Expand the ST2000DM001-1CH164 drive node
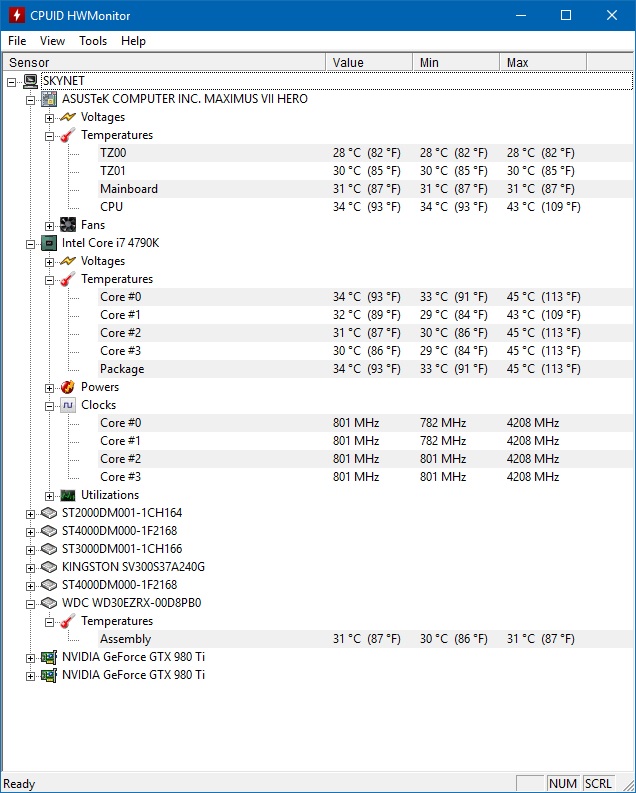636x793 pixels. [x=31, y=513]
